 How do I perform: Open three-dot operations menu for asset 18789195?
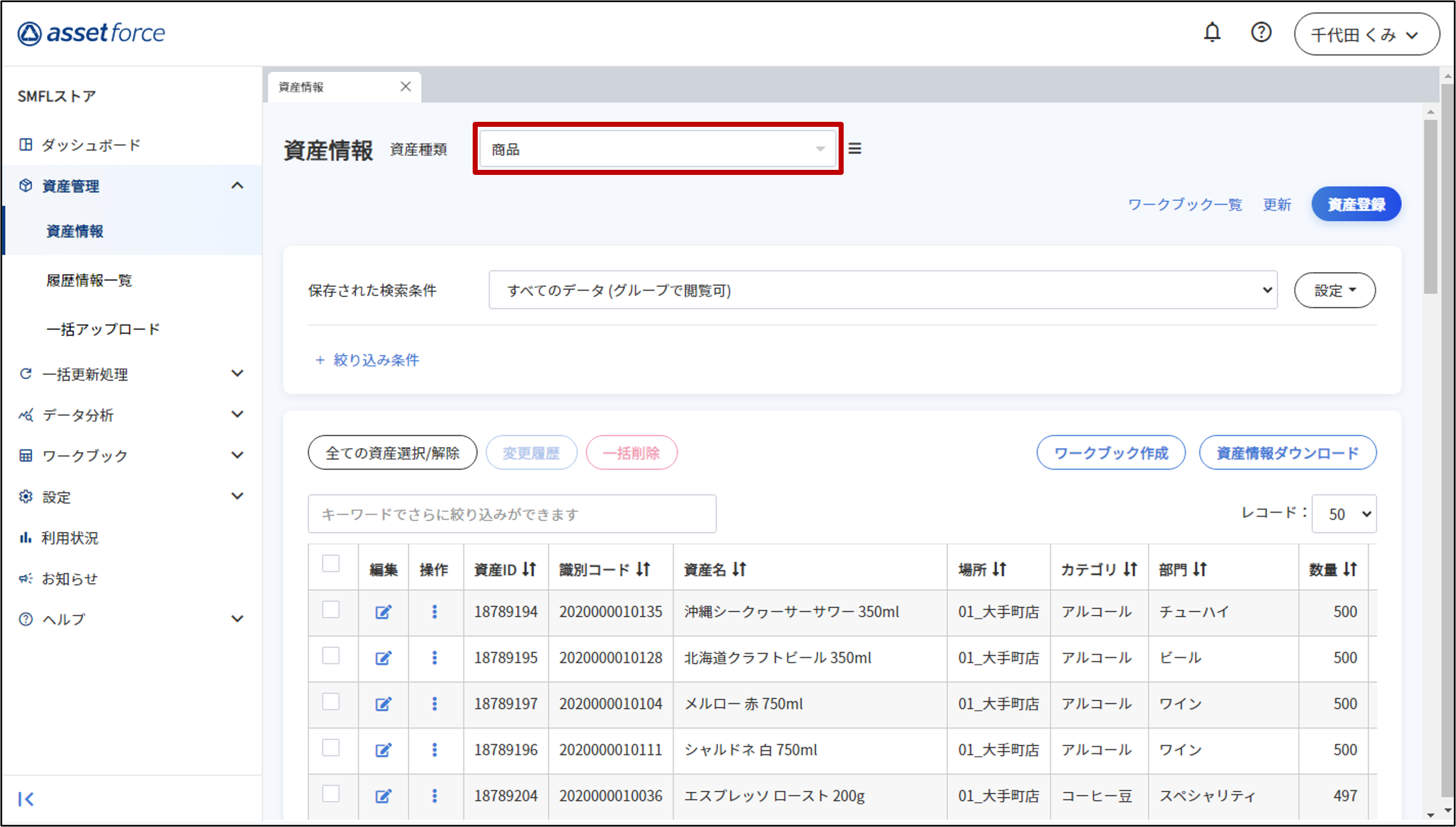point(435,658)
